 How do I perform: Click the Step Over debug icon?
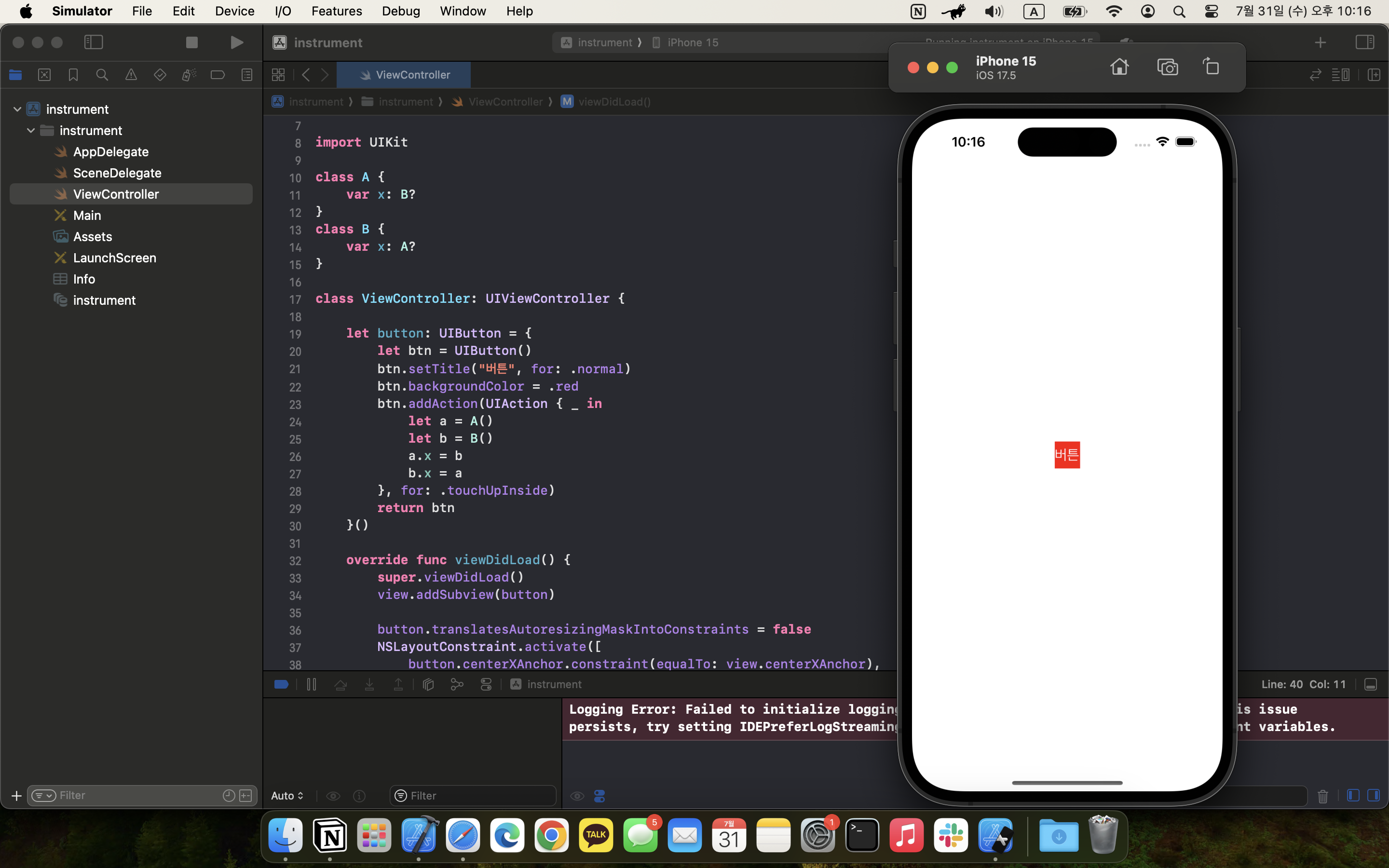coord(340,684)
